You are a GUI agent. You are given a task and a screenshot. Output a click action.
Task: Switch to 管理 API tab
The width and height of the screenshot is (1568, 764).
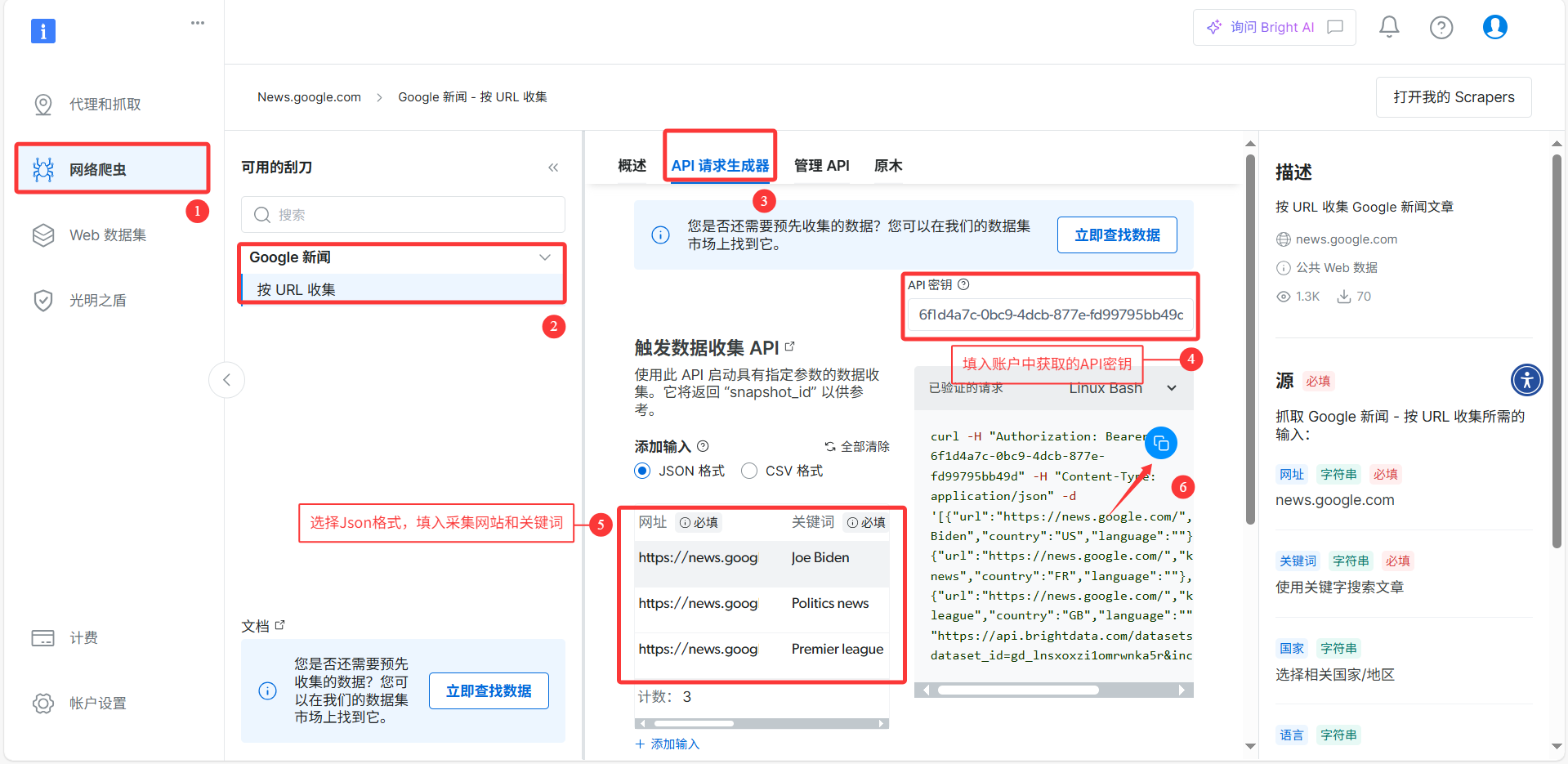point(822,166)
